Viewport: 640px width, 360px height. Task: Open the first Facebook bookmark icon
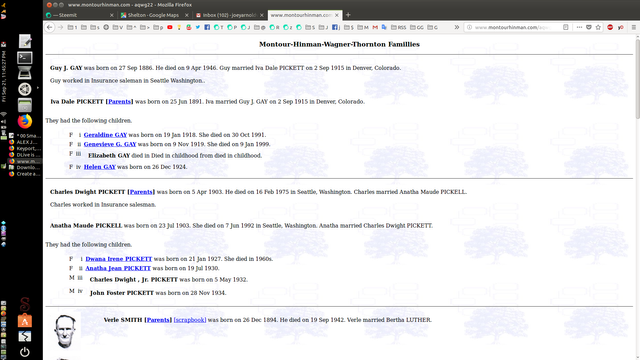(x=207, y=27)
